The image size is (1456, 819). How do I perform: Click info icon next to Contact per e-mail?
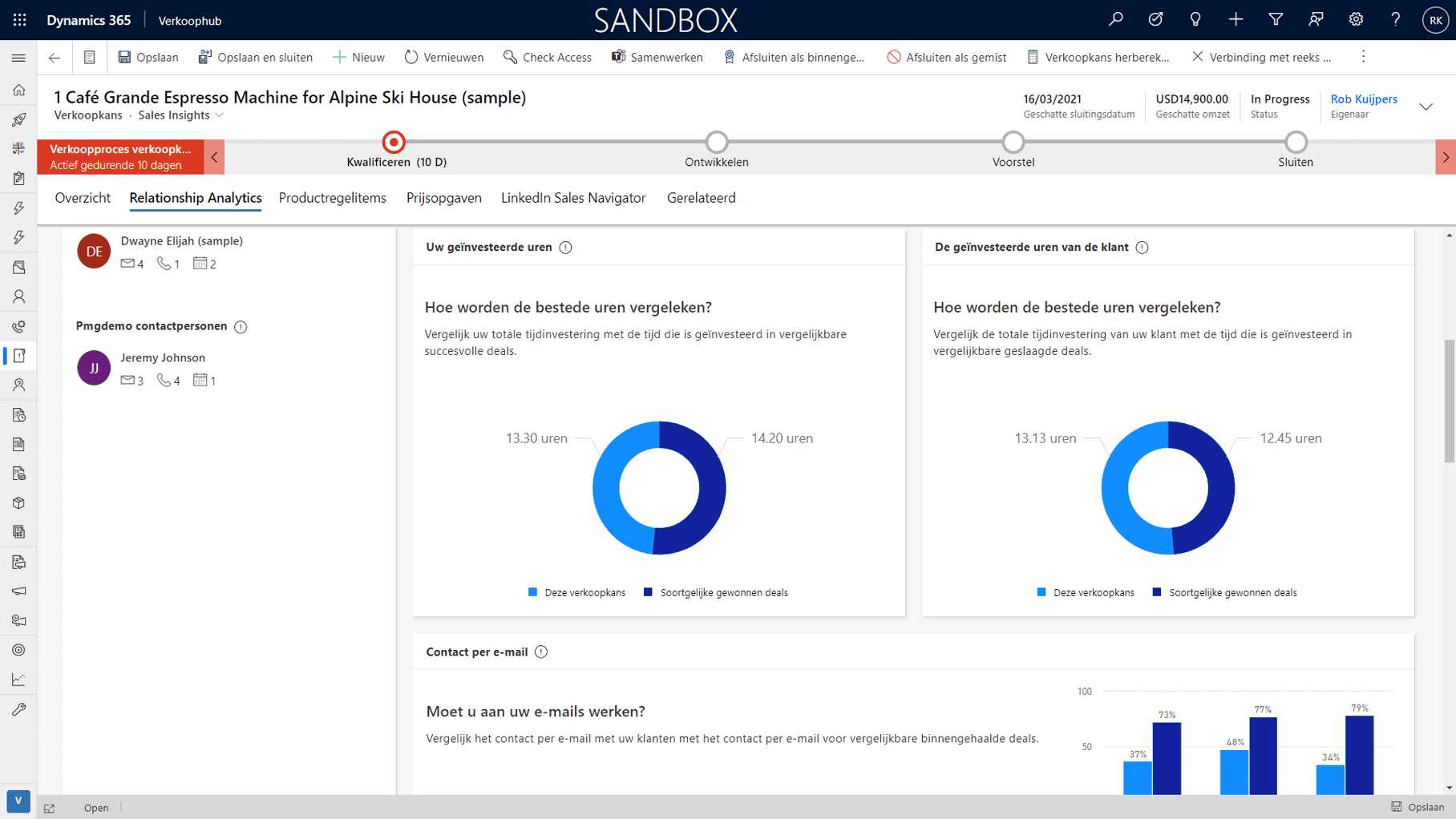click(541, 652)
